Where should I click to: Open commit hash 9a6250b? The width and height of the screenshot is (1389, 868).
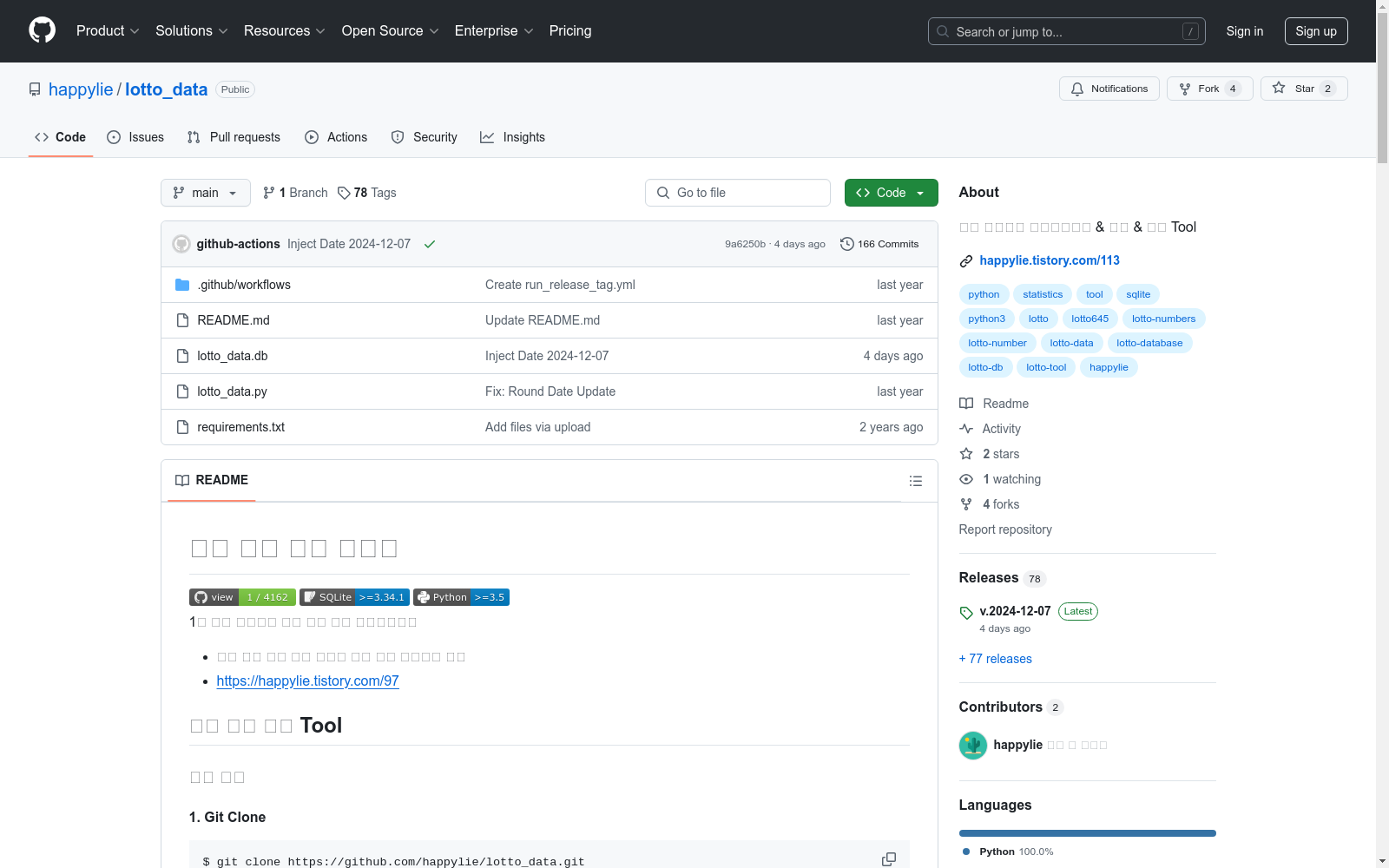746,244
